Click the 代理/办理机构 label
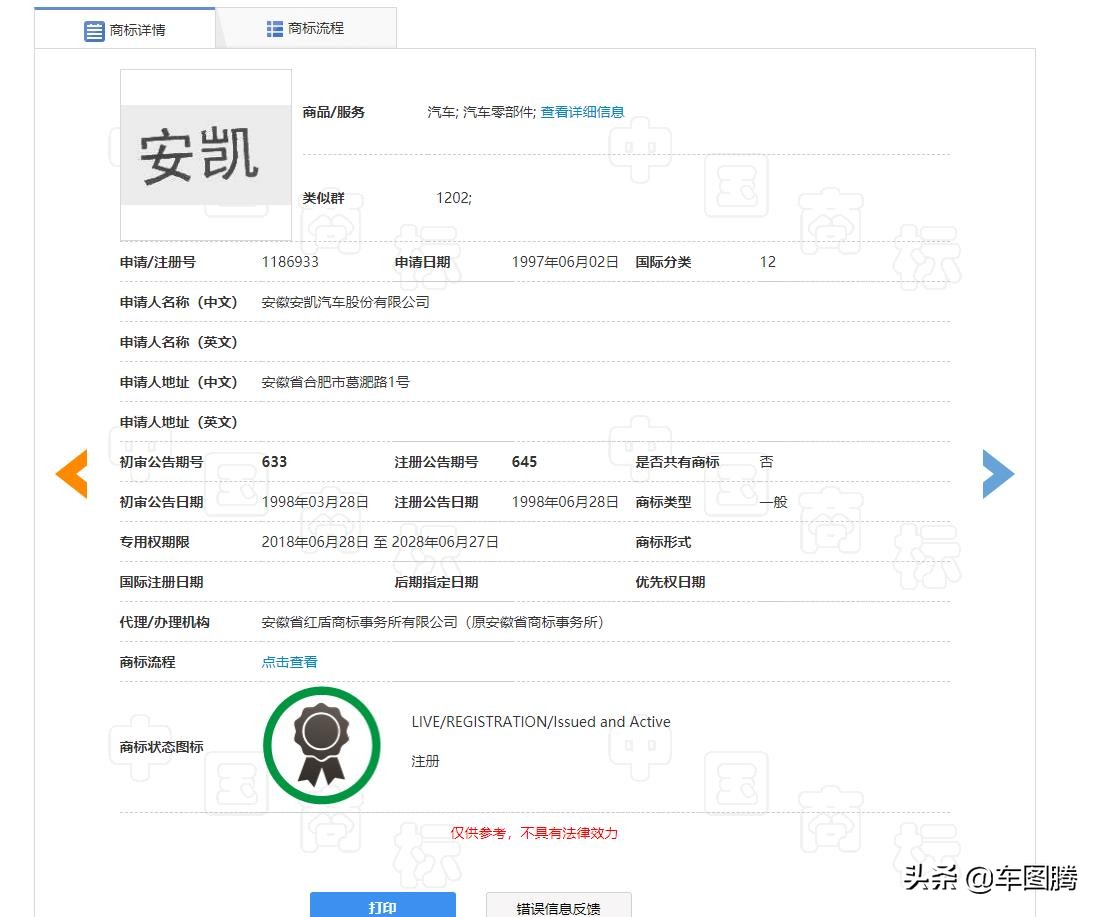Viewport: 1103px width, 917px height. tap(165, 622)
